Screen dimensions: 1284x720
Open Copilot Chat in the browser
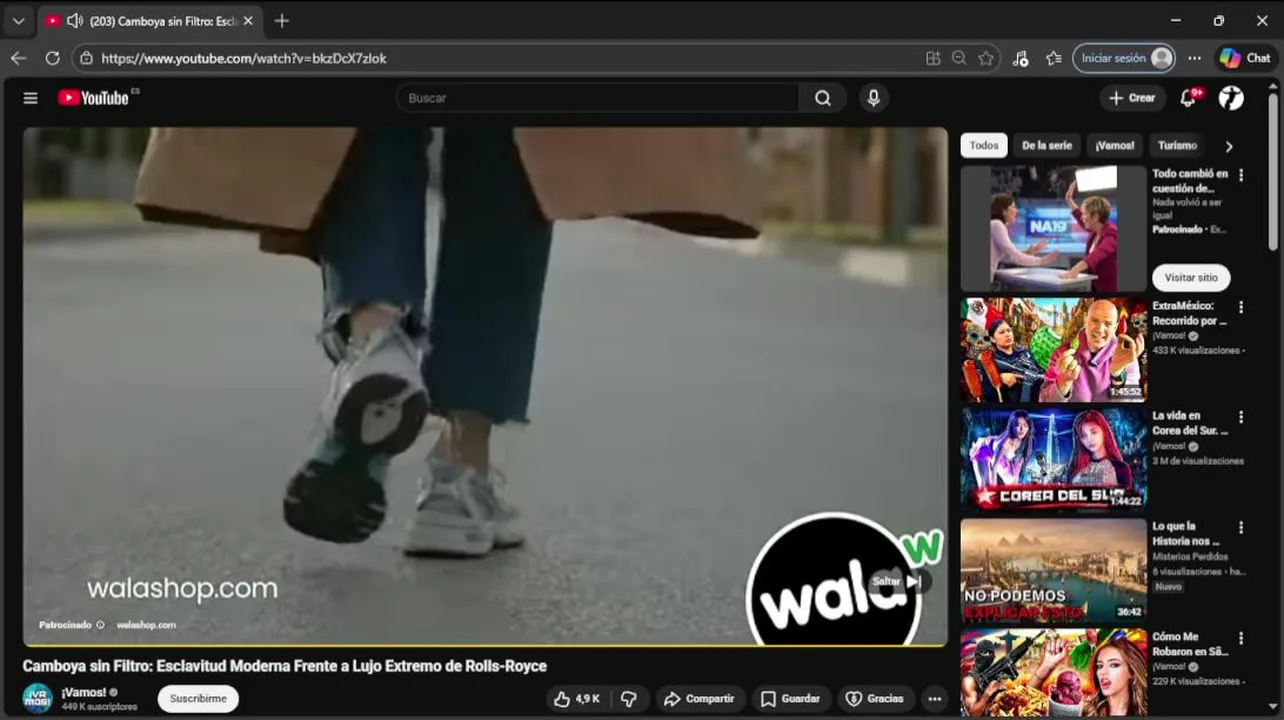tap(1245, 58)
